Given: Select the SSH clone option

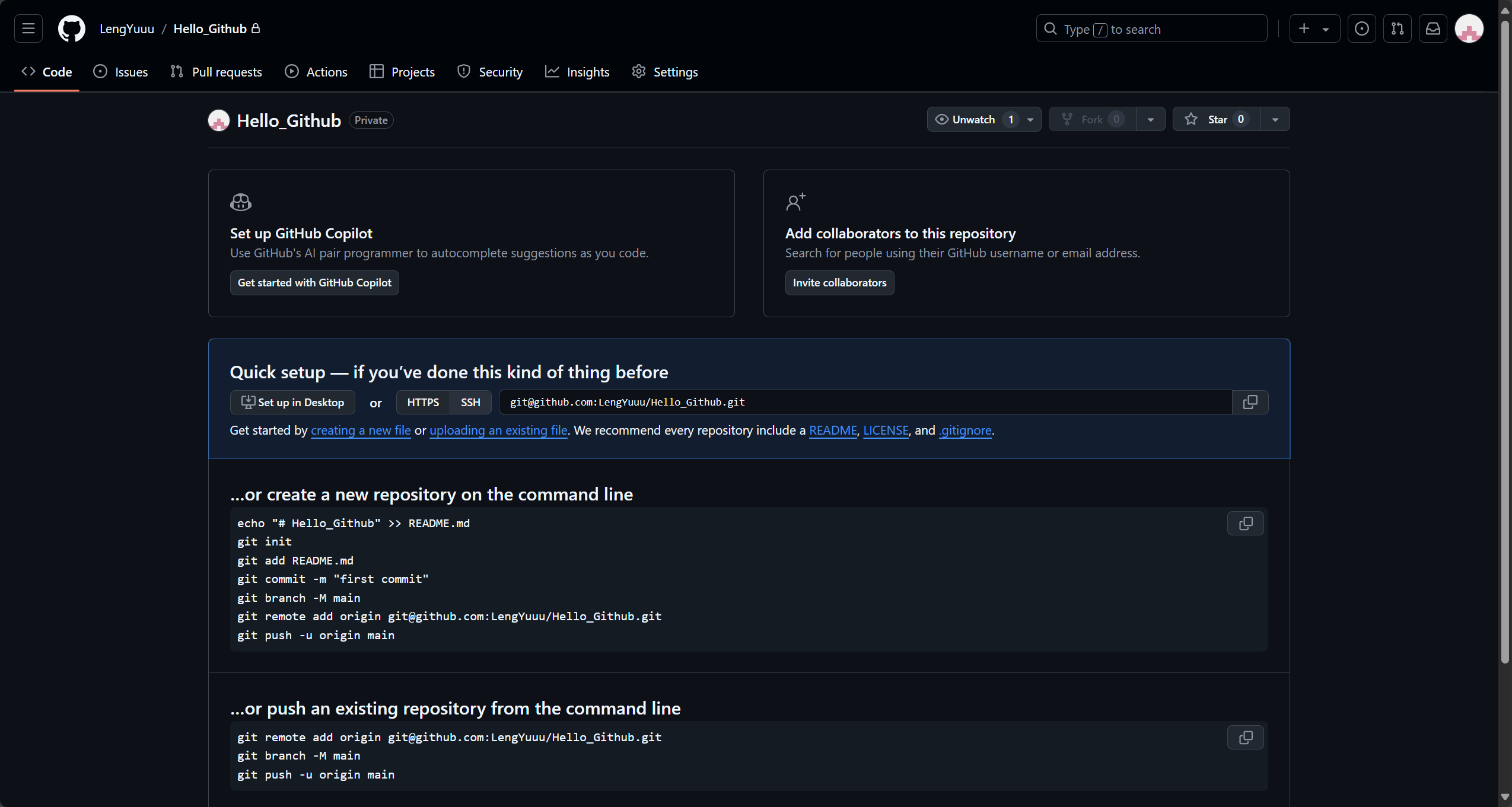Looking at the screenshot, I should click(x=470, y=402).
